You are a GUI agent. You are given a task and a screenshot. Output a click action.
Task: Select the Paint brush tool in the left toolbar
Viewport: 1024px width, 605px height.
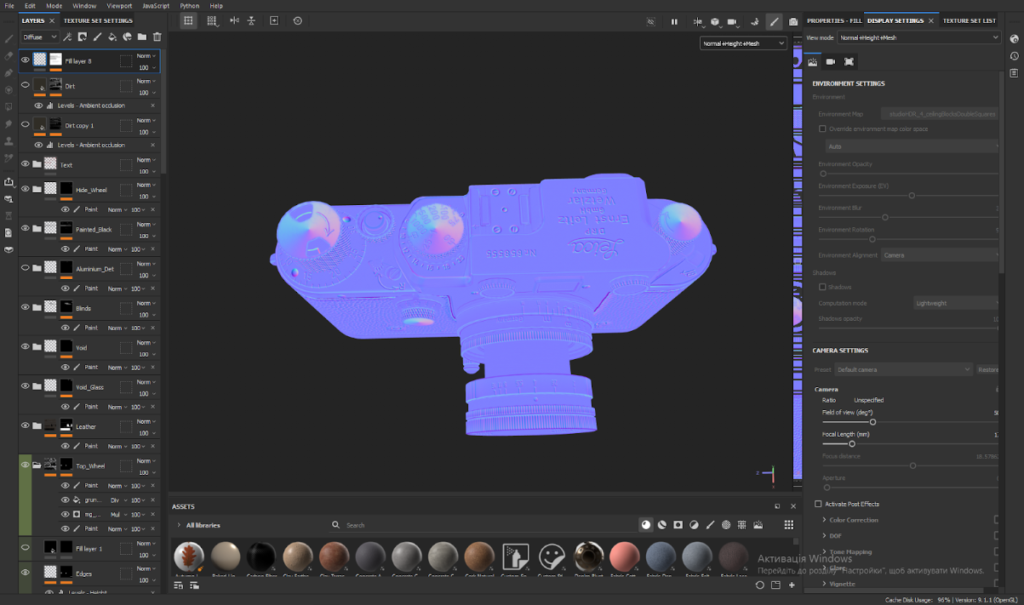click(7, 42)
